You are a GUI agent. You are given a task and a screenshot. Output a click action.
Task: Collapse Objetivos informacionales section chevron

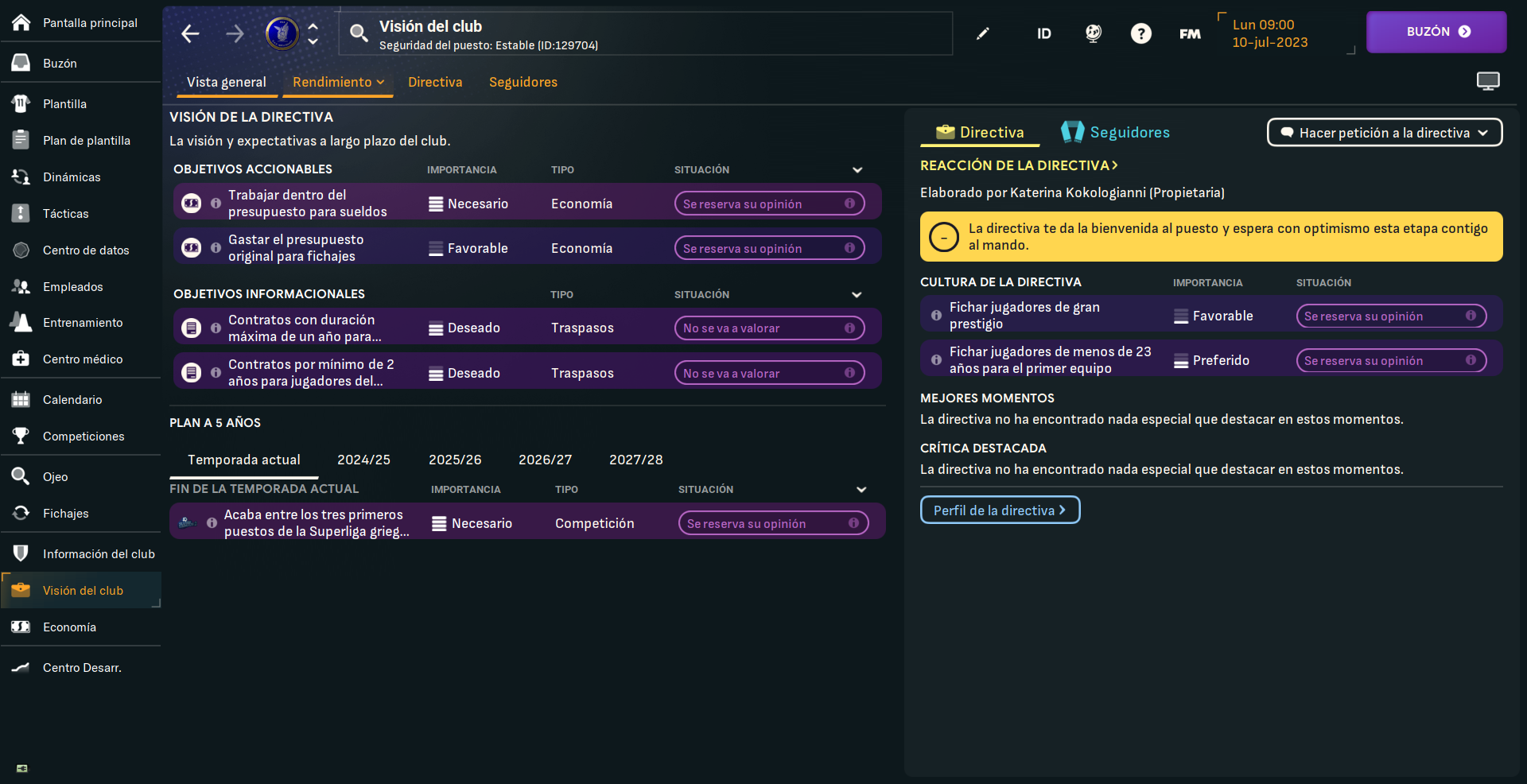click(x=857, y=294)
